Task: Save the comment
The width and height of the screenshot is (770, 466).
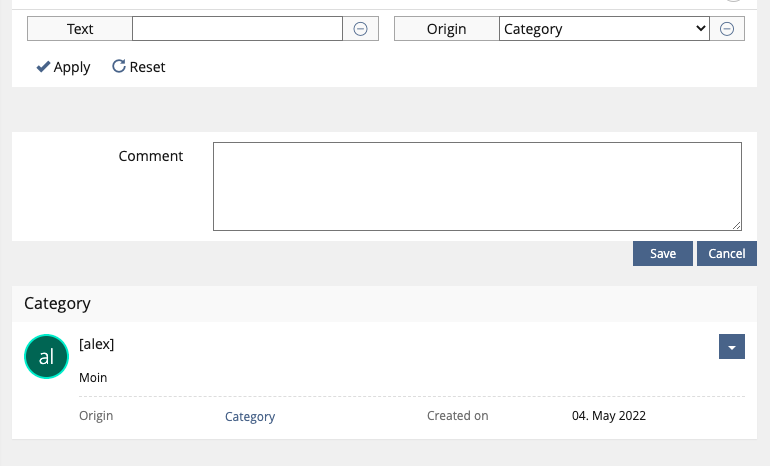Action: (663, 254)
